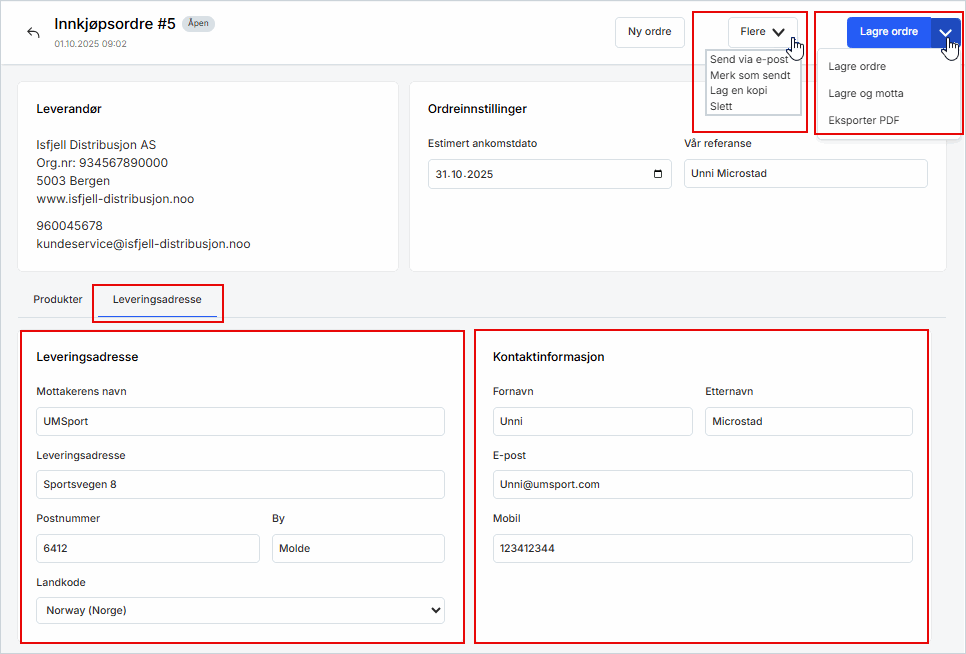The width and height of the screenshot is (966, 654).
Task: Open the calendar picker in arrival date
Action: (x=657, y=174)
